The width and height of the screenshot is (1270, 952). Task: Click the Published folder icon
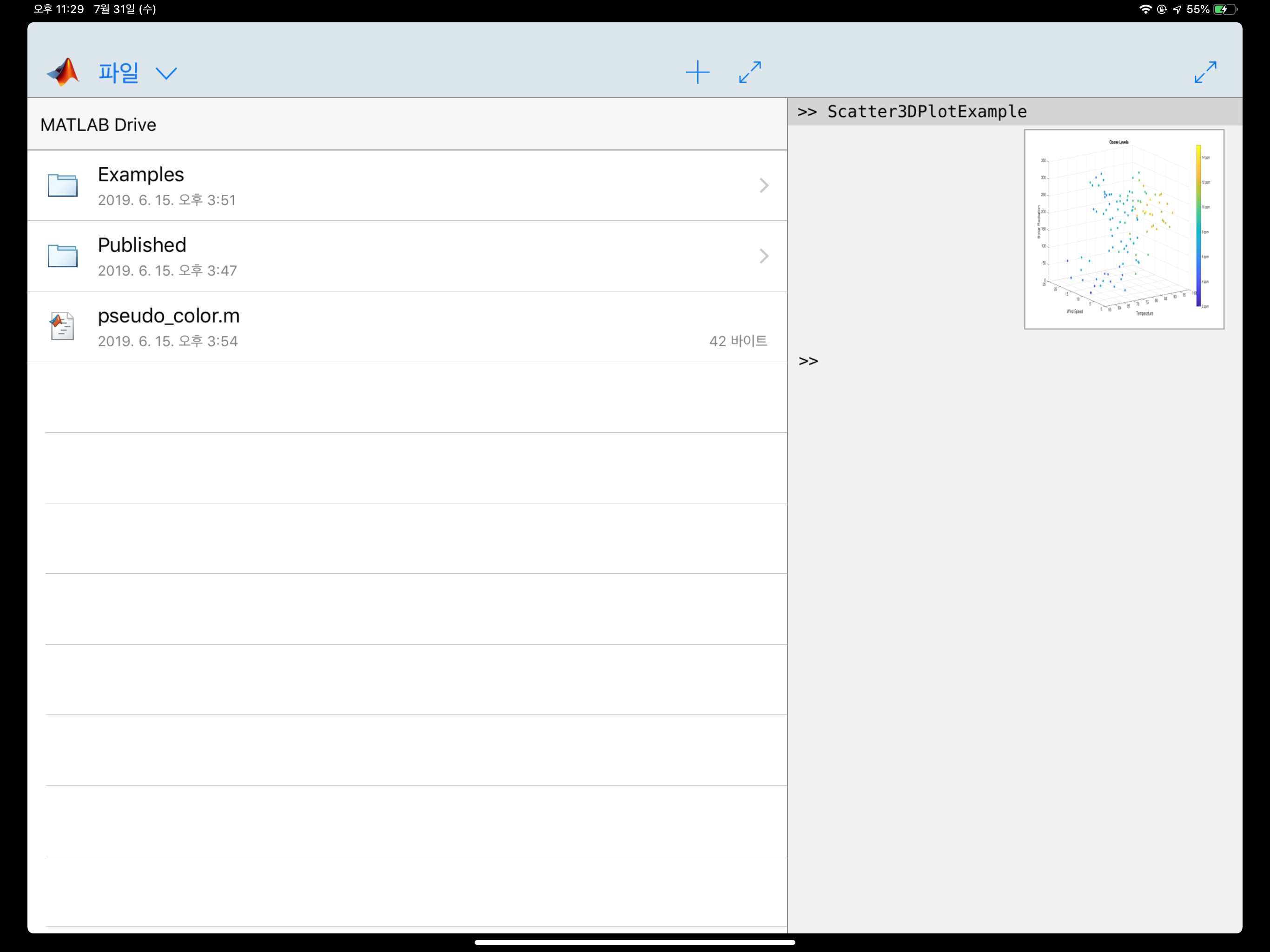pos(63,256)
